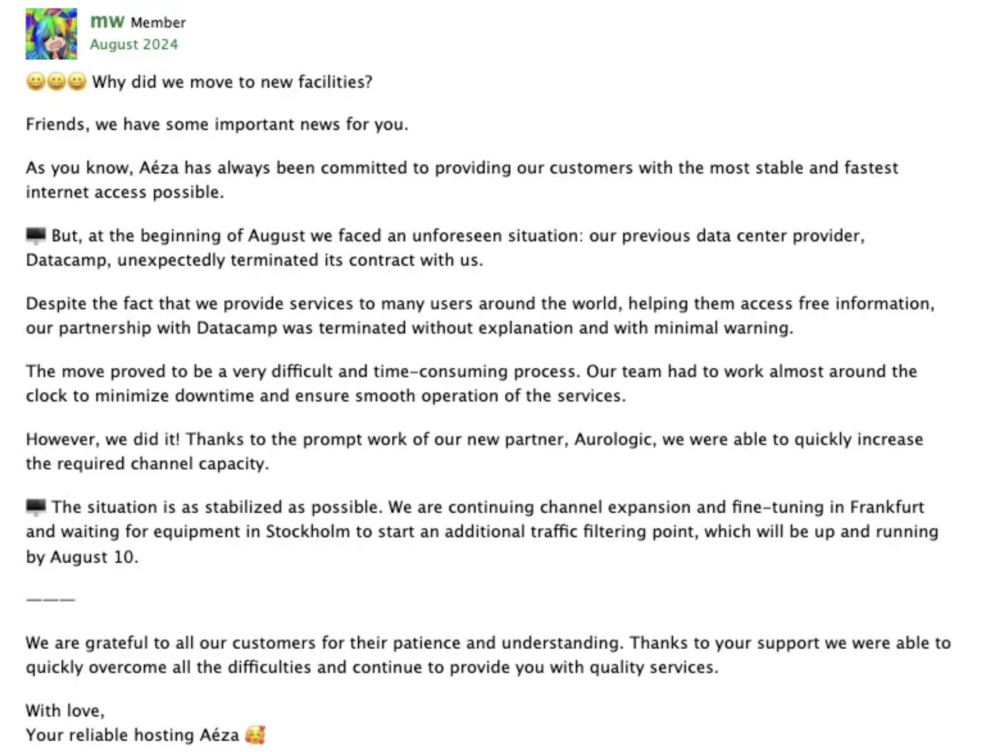1000x752 pixels.
Task: Click the line "Friends, we have some important news"
Action: click(217, 125)
